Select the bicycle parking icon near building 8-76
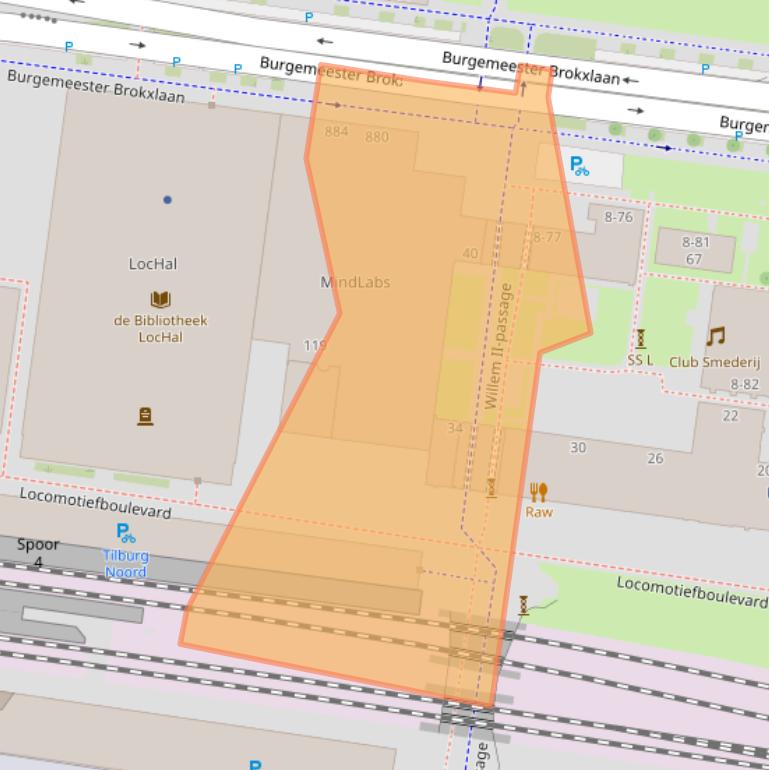Image resolution: width=769 pixels, height=770 pixels. click(x=579, y=166)
